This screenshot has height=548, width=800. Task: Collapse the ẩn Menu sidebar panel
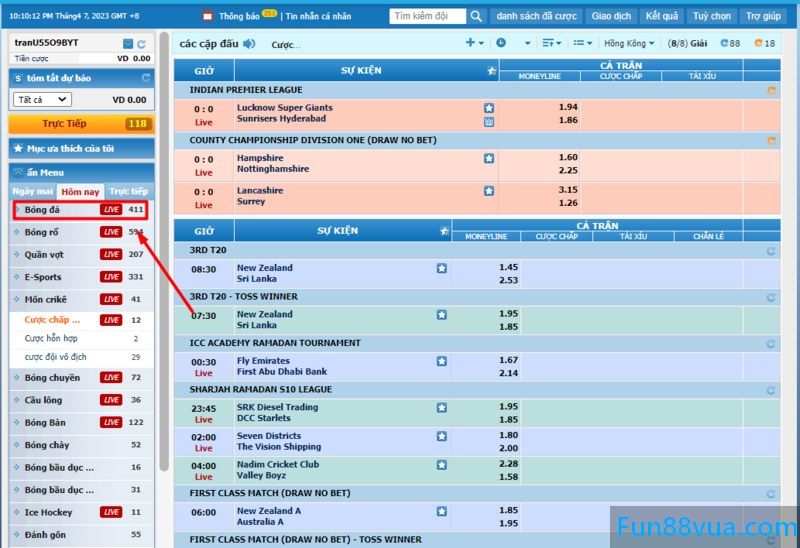[82, 172]
